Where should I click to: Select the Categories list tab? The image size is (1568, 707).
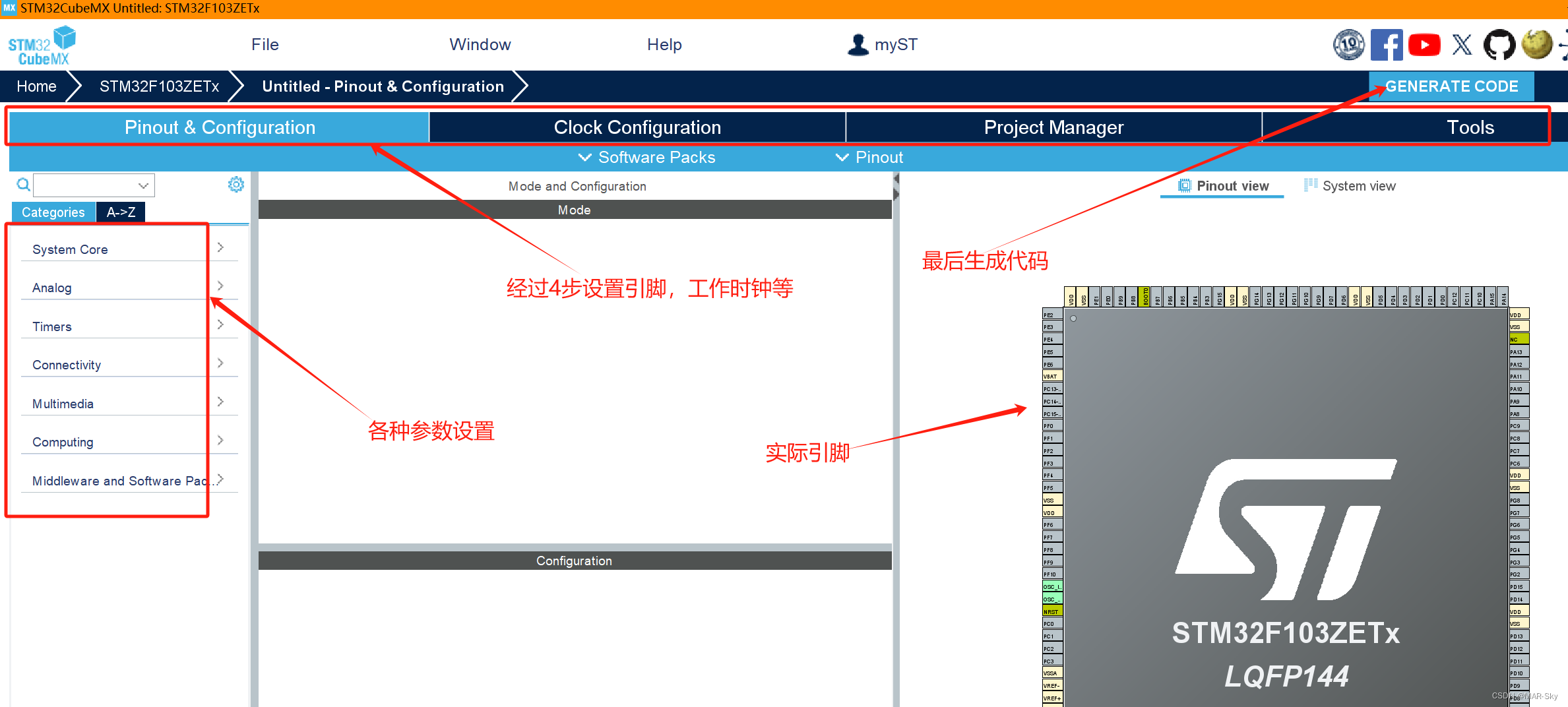point(53,212)
